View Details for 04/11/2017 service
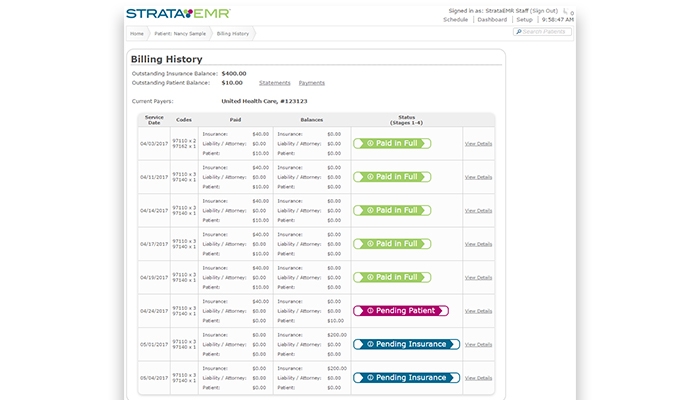This screenshot has width=700, height=400. (478, 177)
